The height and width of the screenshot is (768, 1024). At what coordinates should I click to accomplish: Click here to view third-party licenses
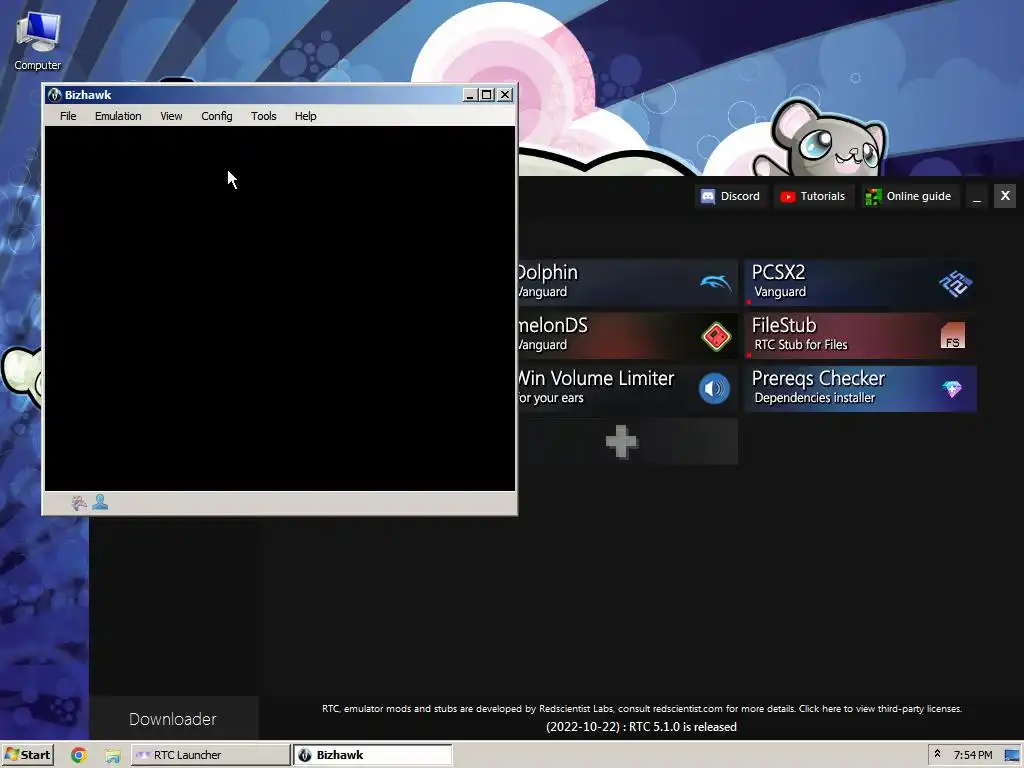tap(880, 709)
